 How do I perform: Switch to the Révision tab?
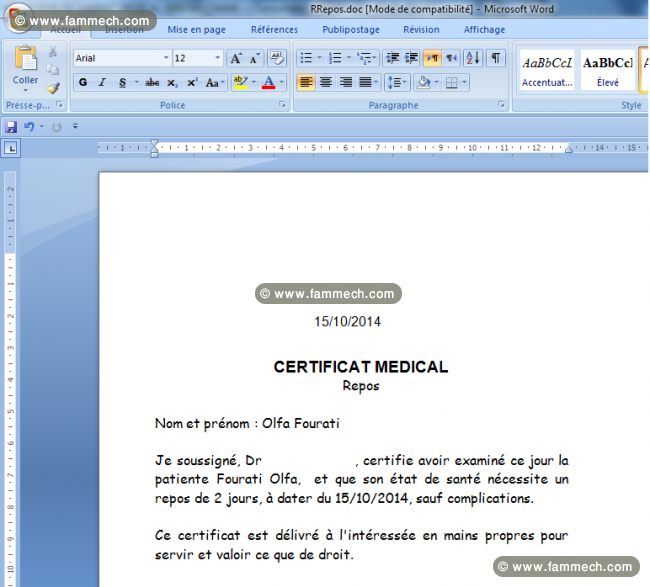pos(421,30)
